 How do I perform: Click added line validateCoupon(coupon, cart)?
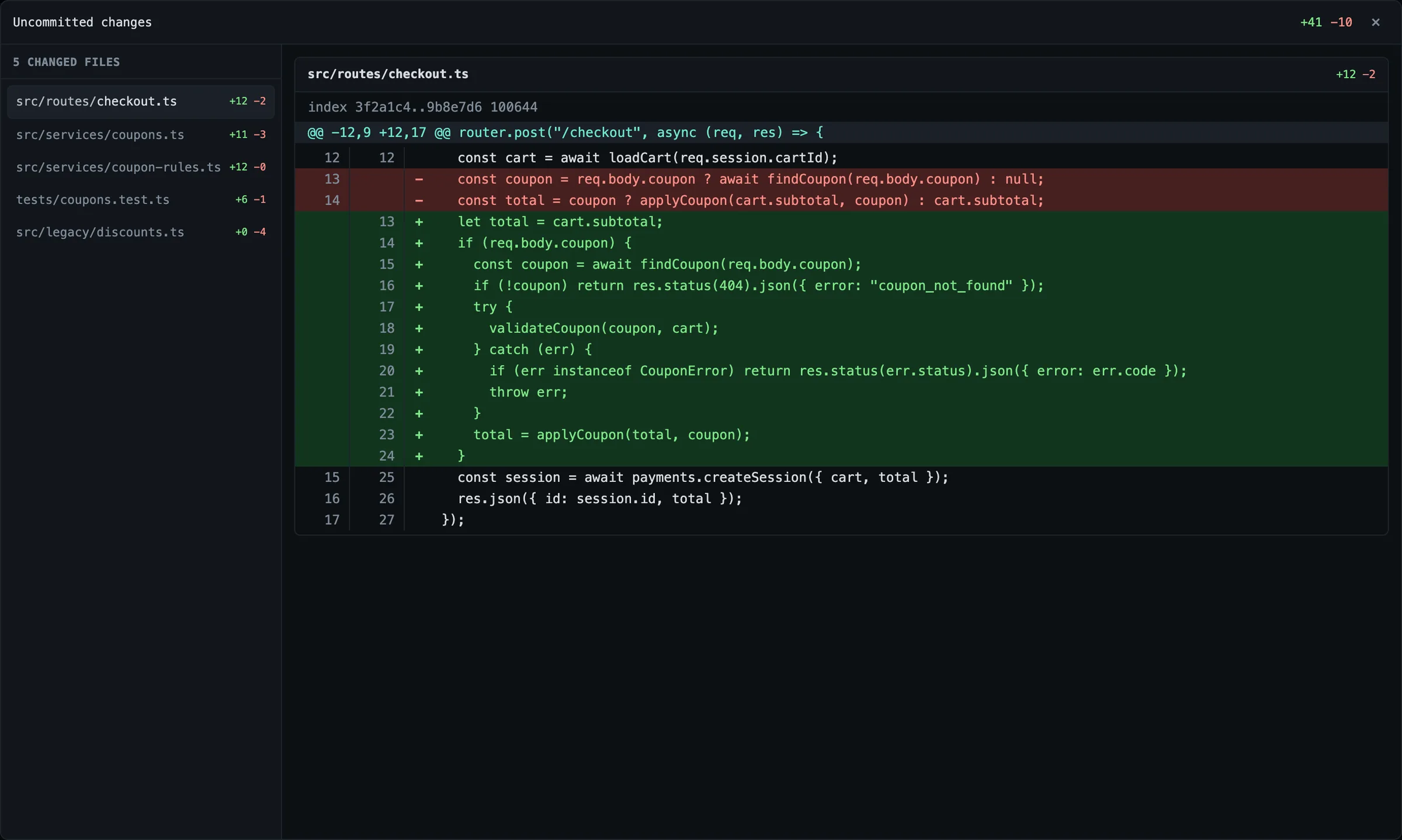pyautogui.click(x=841, y=328)
